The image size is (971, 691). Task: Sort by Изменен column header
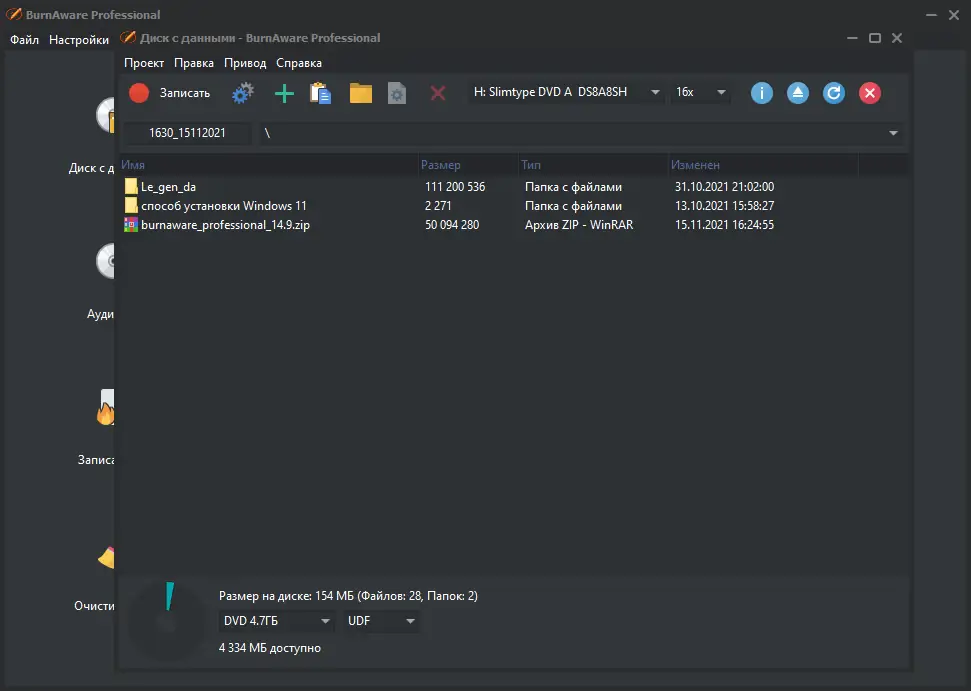764,165
